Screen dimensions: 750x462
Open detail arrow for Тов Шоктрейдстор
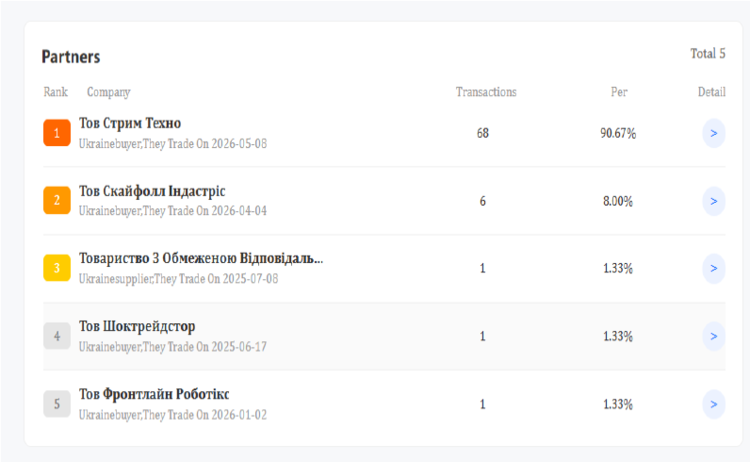[x=714, y=336]
